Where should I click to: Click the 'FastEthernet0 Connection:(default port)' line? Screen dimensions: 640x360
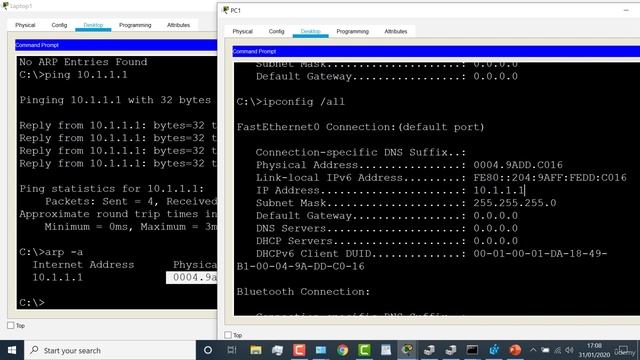[x=360, y=127]
